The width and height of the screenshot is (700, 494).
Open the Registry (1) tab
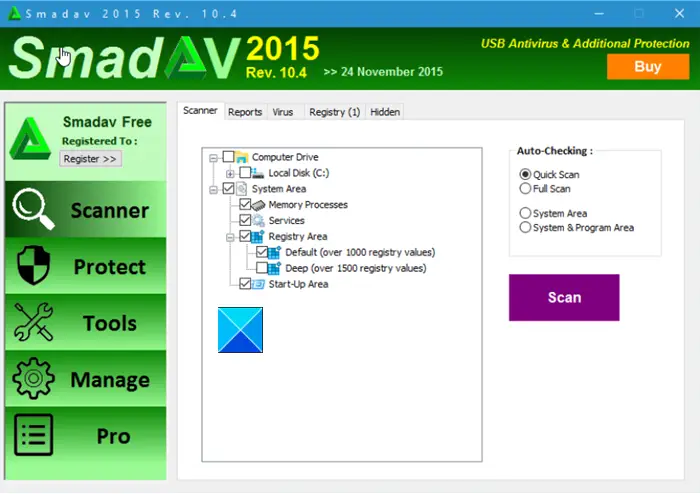pos(334,112)
